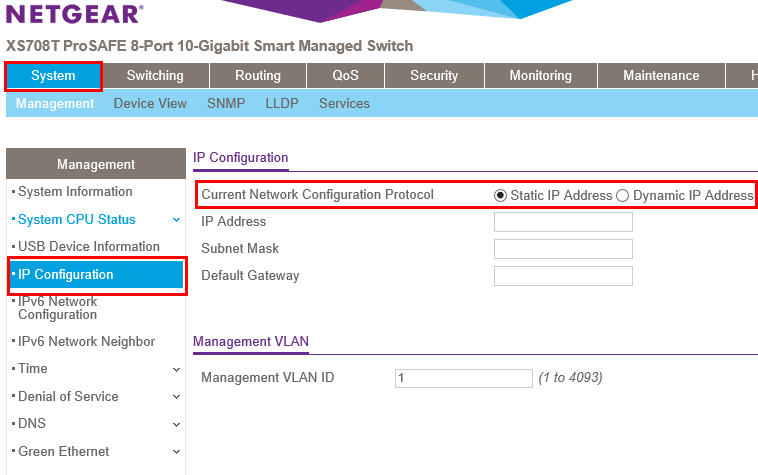
Task: Select Dynamic IP Address radio button
Action: [x=622, y=195]
